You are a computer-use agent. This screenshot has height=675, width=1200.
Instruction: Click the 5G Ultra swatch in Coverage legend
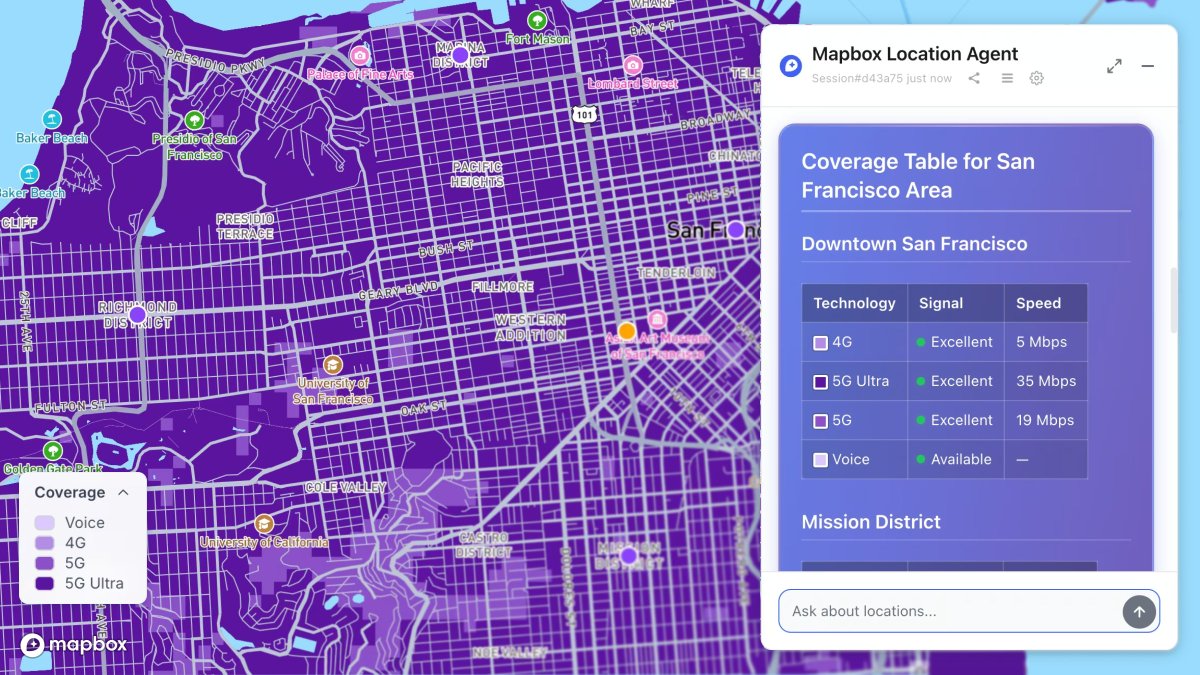click(x=45, y=583)
